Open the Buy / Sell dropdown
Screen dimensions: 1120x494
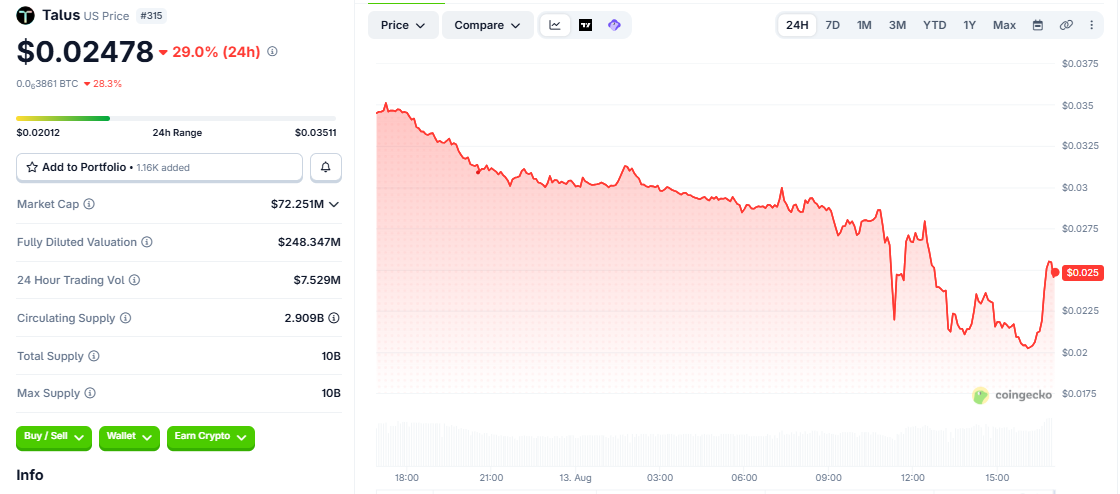(54, 436)
